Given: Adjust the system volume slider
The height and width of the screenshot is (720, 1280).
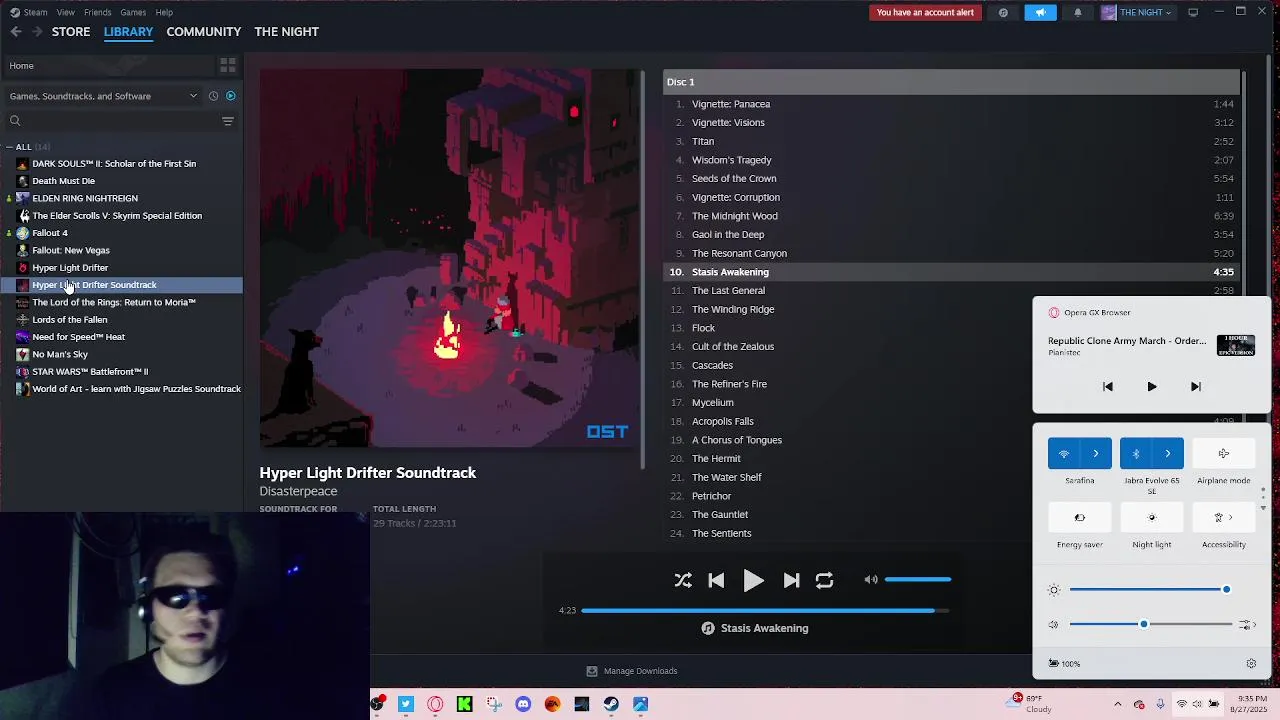Looking at the screenshot, I should [x=1150, y=624].
